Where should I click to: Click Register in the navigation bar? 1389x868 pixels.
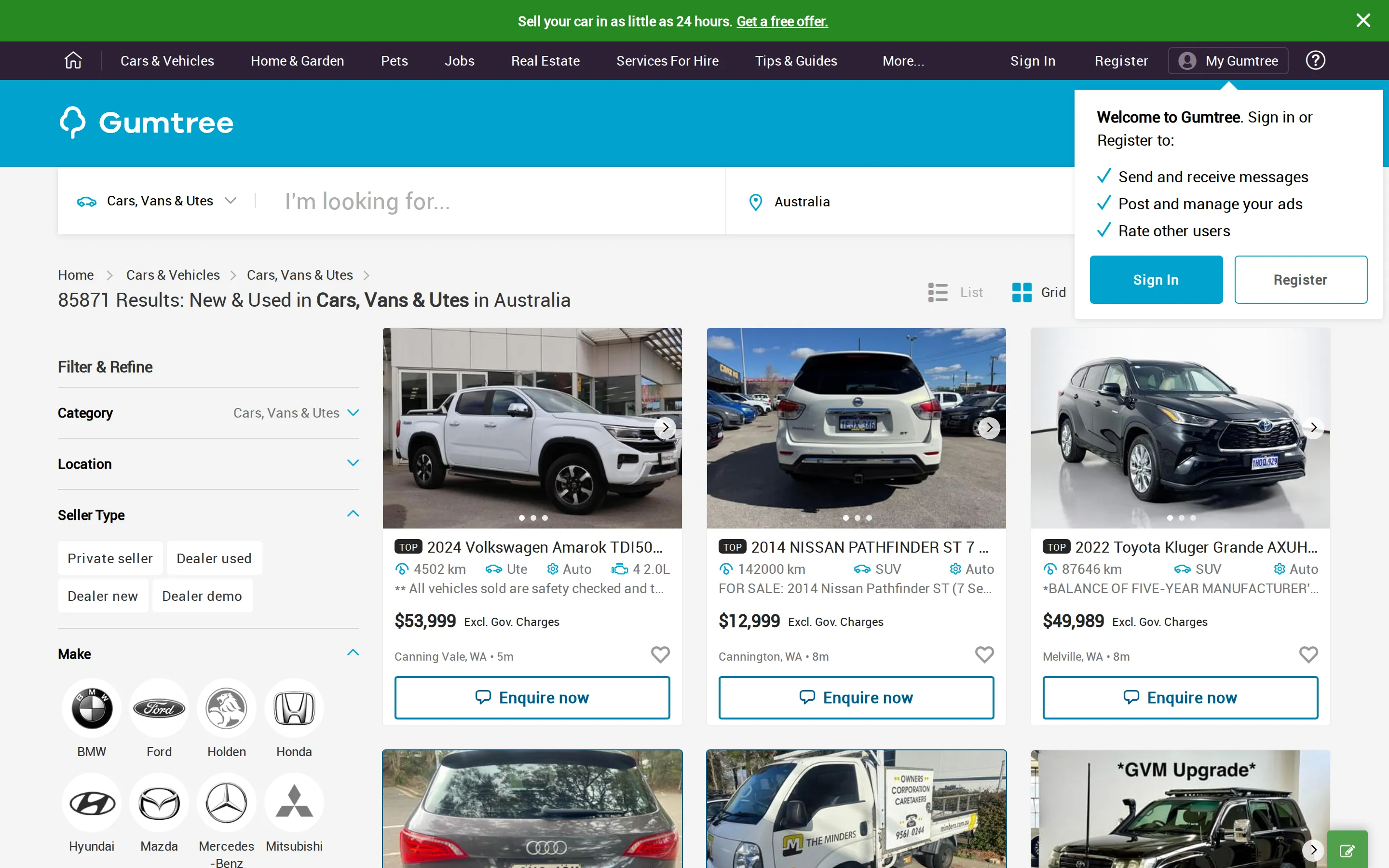click(1121, 61)
